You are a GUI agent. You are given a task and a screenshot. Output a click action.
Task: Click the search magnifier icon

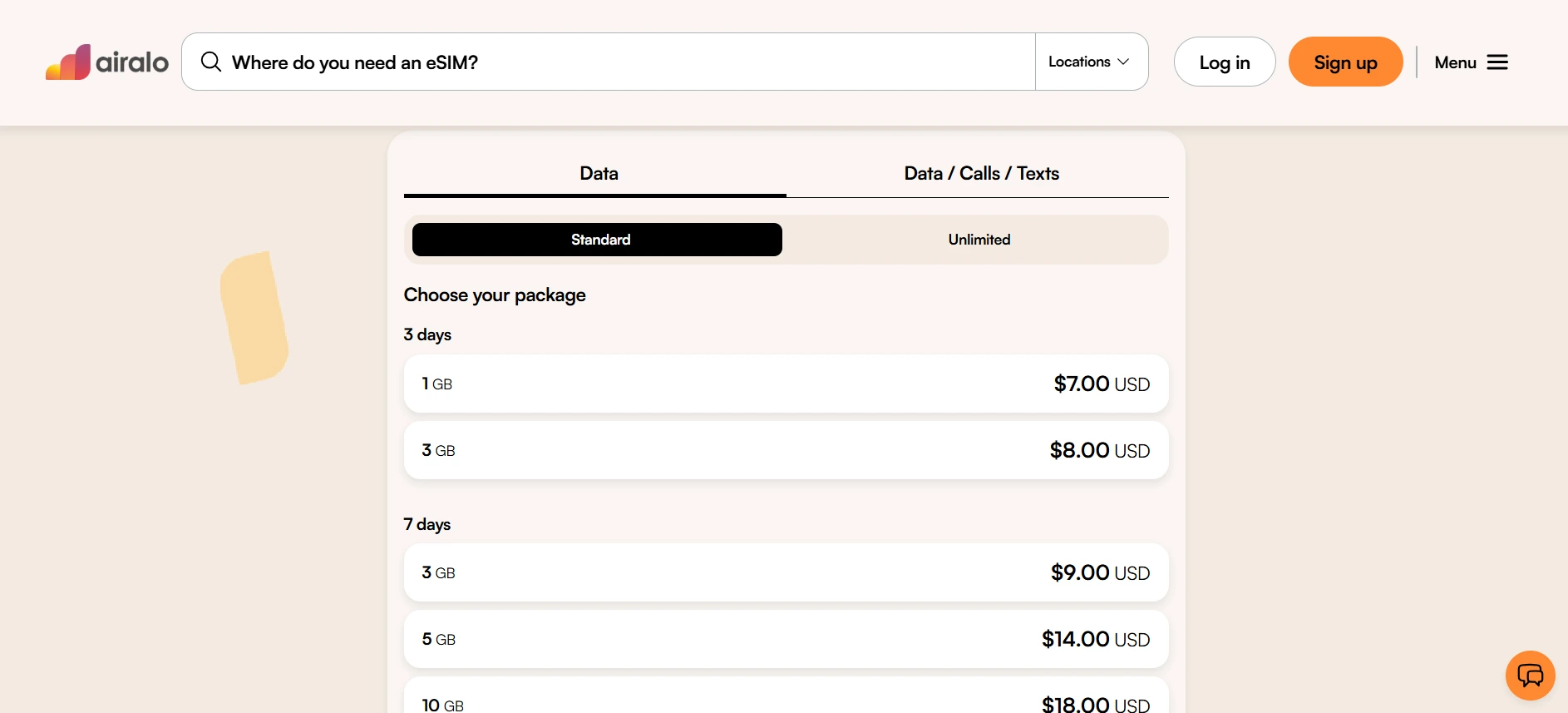[x=211, y=62]
